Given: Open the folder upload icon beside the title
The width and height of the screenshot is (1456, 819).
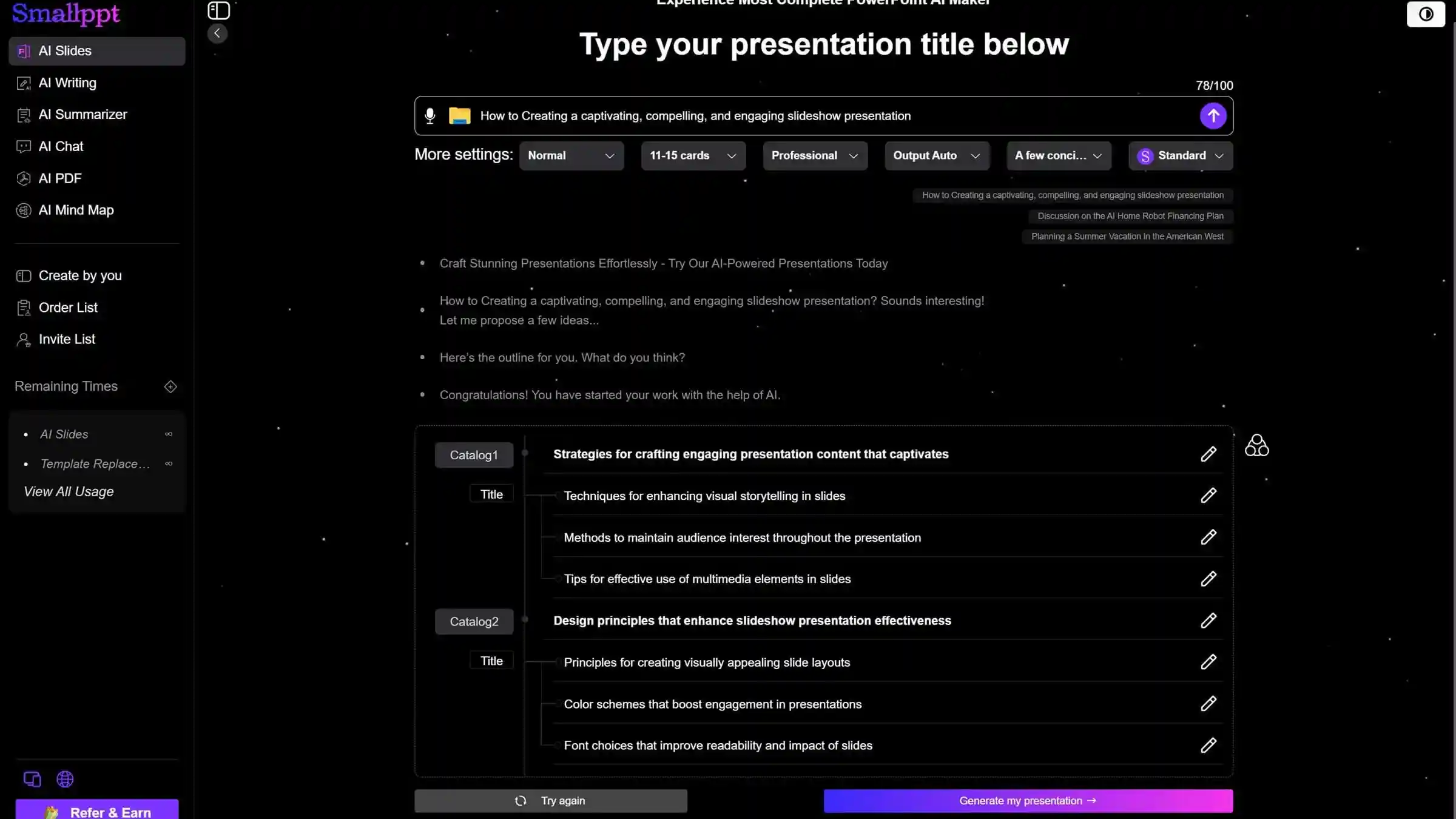Looking at the screenshot, I should click(459, 115).
